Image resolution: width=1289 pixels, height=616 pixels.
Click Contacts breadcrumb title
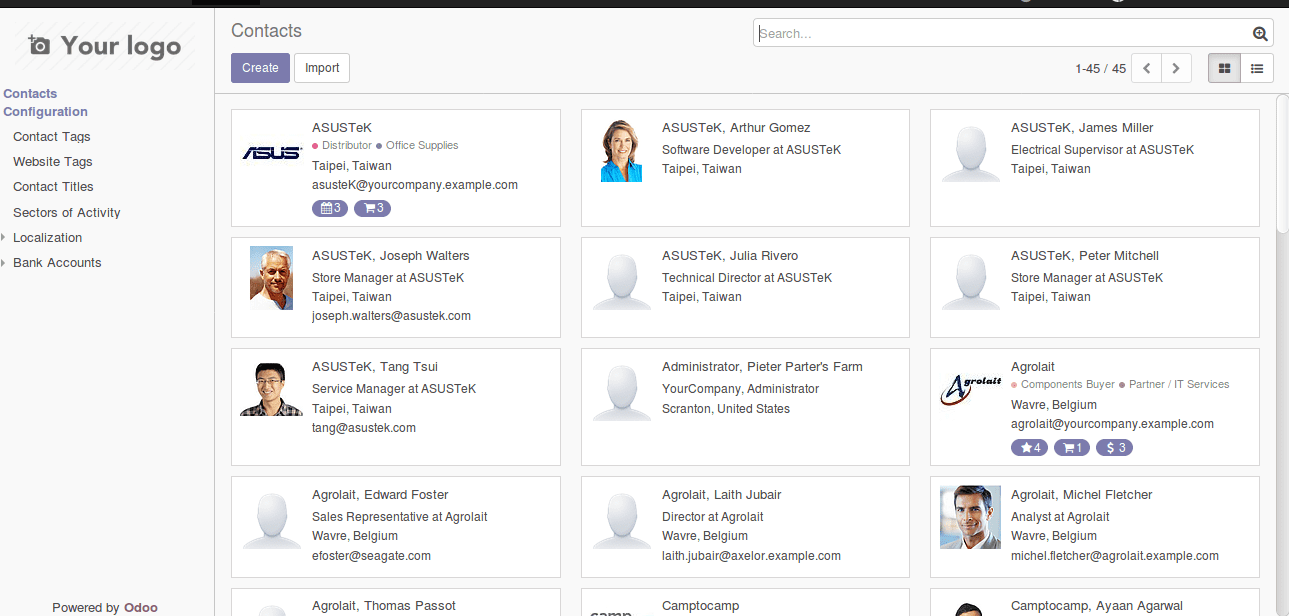(x=266, y=31)
